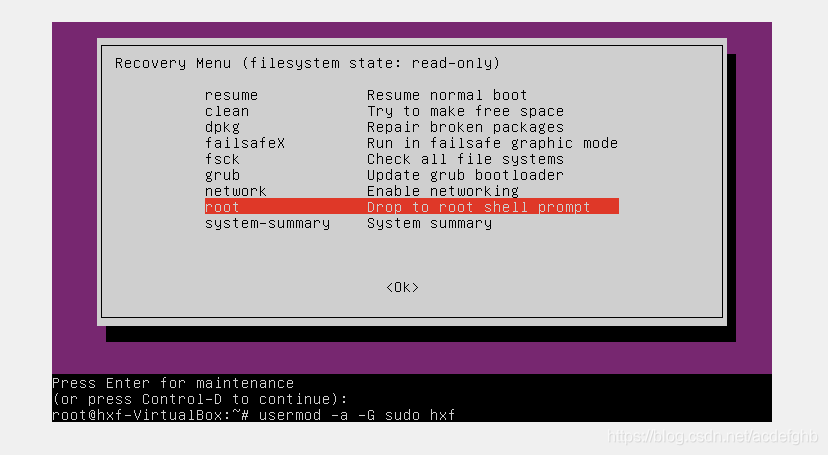Click 'Enable networking' description
This screenshot has width=828, height=455.
click(443, 191)
